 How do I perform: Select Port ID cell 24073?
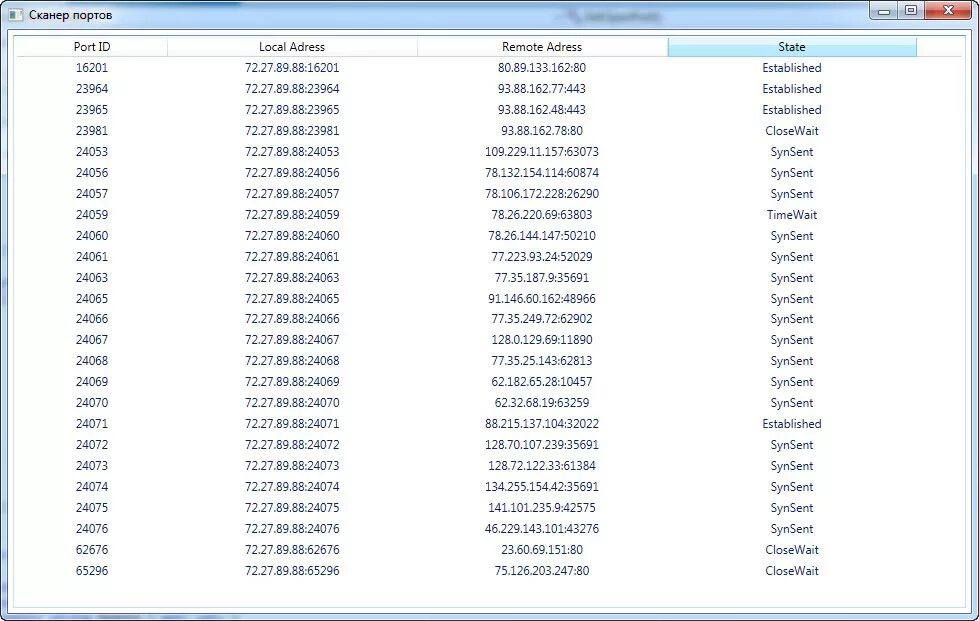pos(92,466)
